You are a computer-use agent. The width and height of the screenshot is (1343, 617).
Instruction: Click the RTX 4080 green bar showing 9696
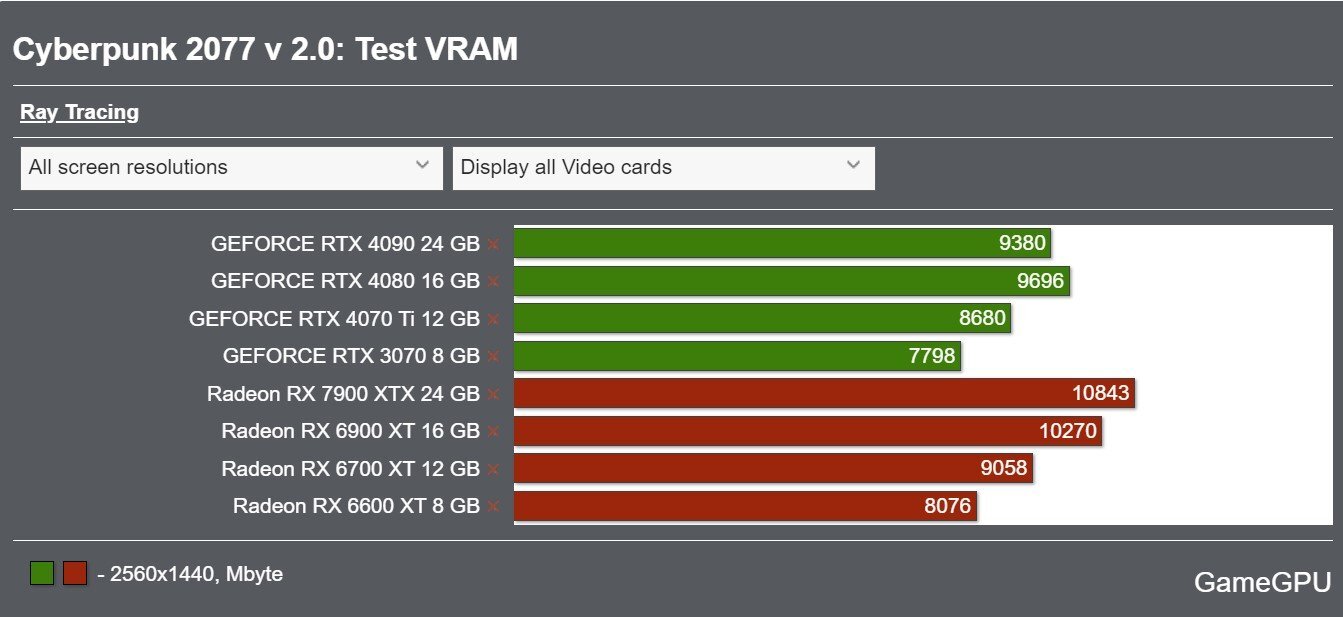tap(791, 281)
